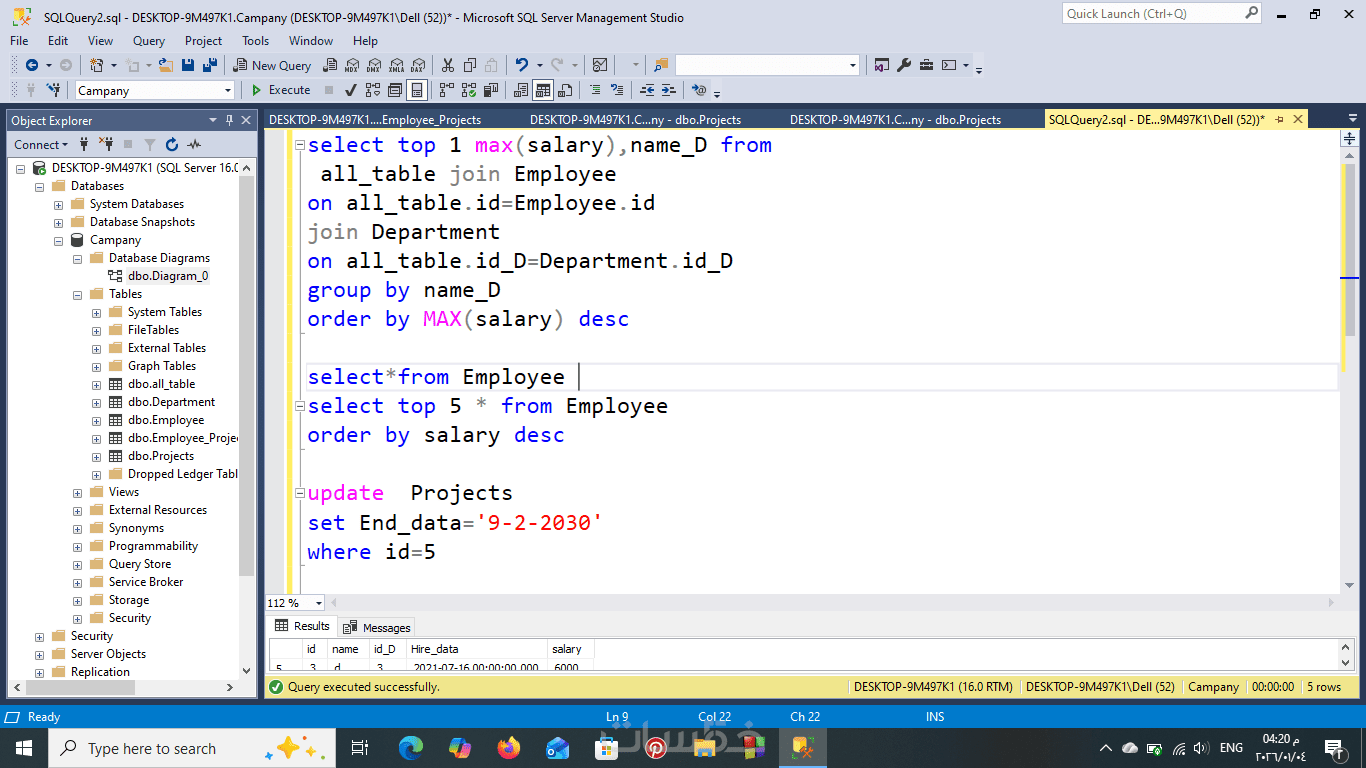Toggle IntelliSense enabled icon
The image size is (1366, 768).
click(417, 90)
